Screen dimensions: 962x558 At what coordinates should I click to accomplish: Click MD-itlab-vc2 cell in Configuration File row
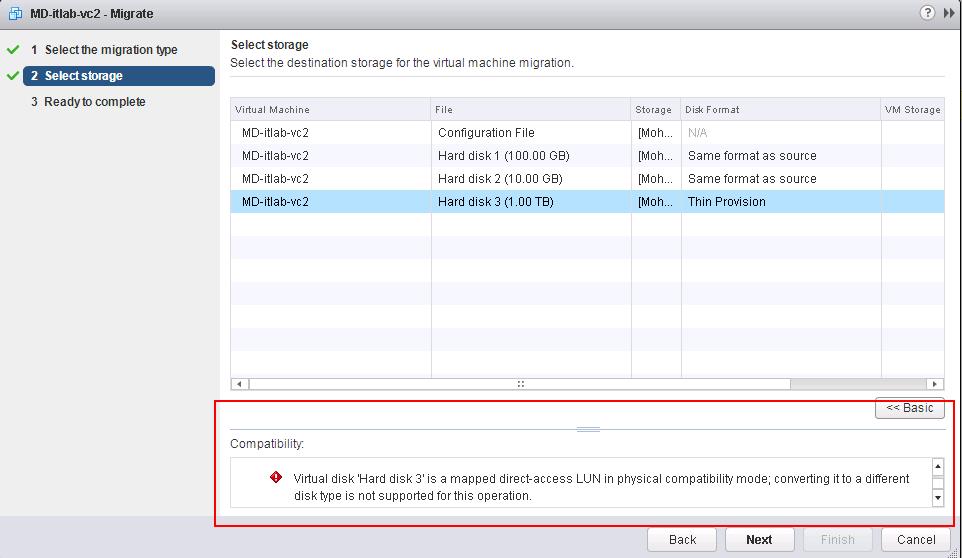pyautogui.click(x=331, y=132)
